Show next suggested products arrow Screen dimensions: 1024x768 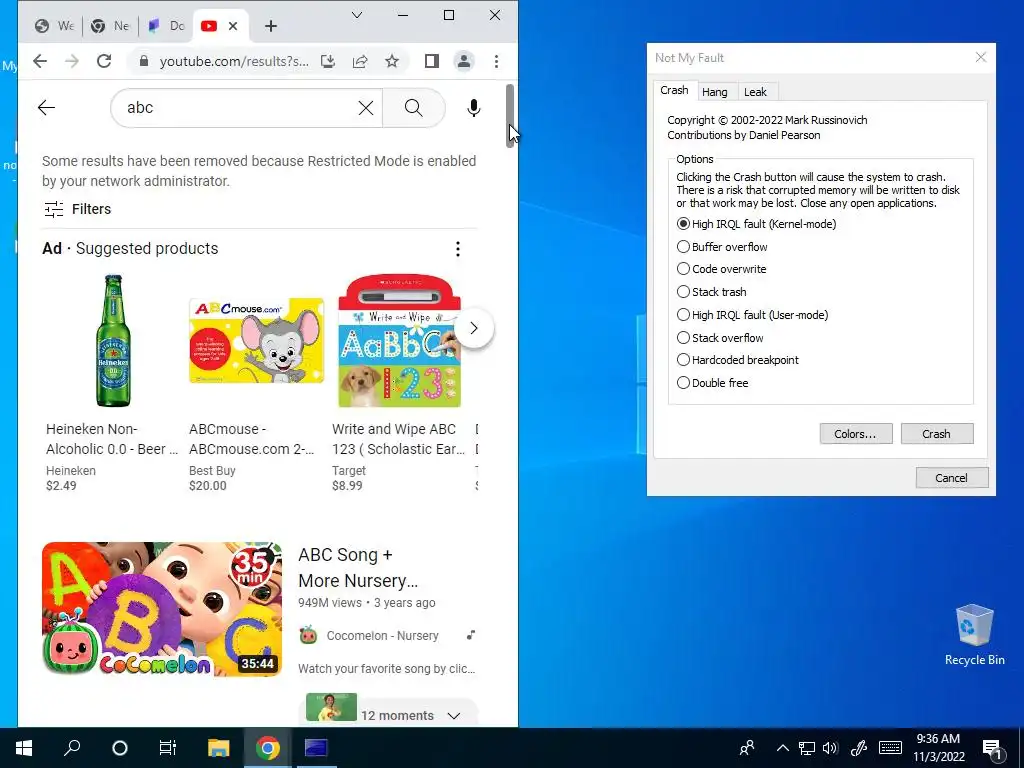[x=474, y=328]
